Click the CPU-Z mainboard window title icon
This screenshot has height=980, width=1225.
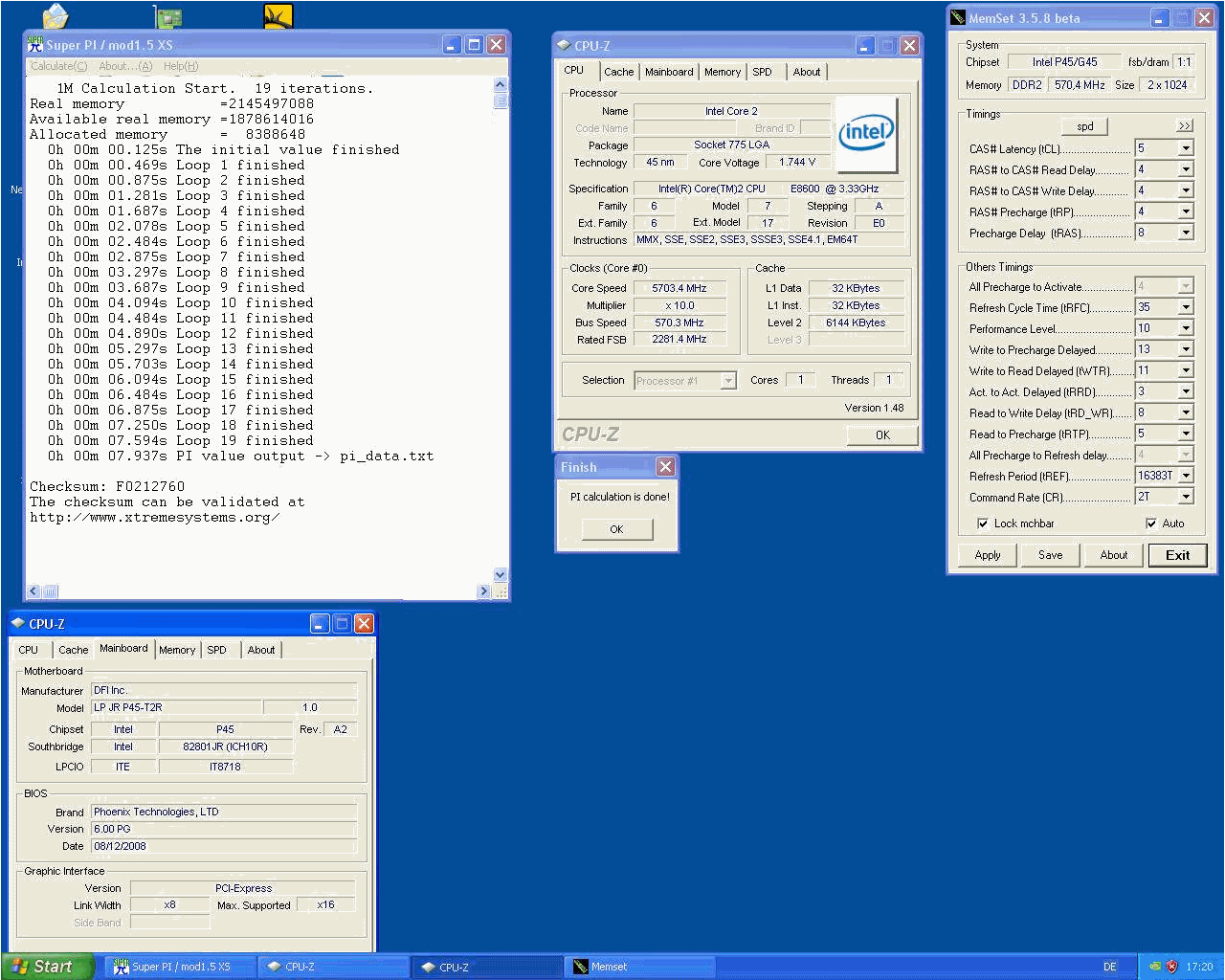point(17,623)
